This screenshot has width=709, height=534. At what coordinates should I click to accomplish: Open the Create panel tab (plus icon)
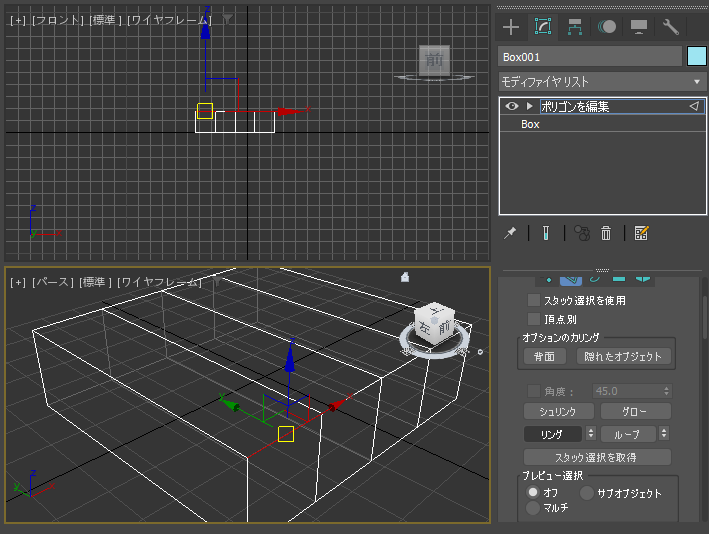pos(511,27)
